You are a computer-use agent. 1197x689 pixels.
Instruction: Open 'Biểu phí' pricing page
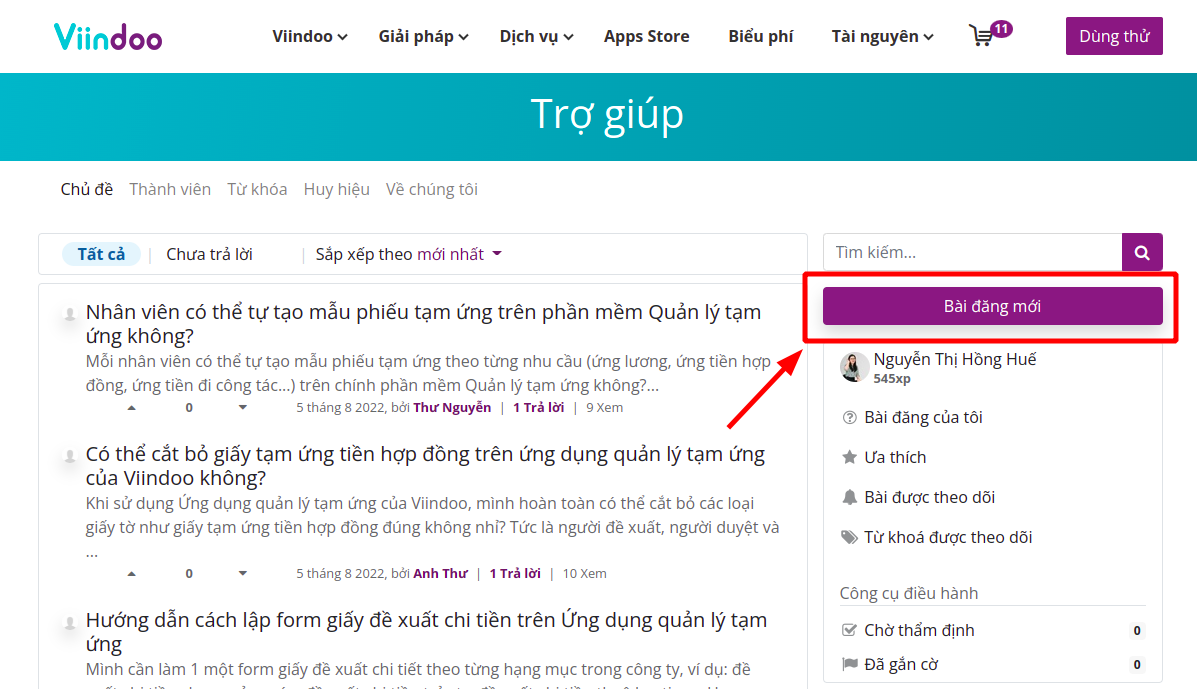tap(760, 37)
